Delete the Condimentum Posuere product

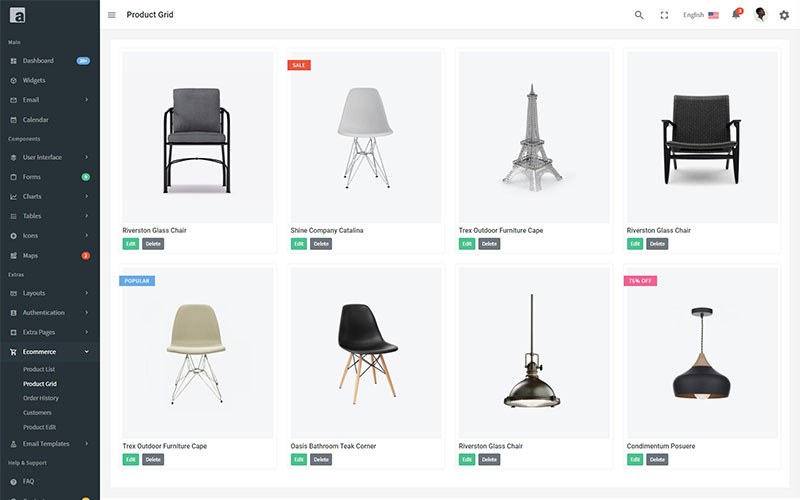coord(657,460)
